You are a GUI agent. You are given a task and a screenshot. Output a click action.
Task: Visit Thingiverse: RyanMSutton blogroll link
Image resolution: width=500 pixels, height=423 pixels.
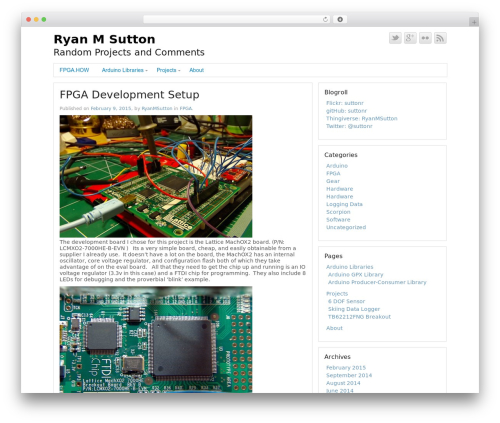point(362,118)
